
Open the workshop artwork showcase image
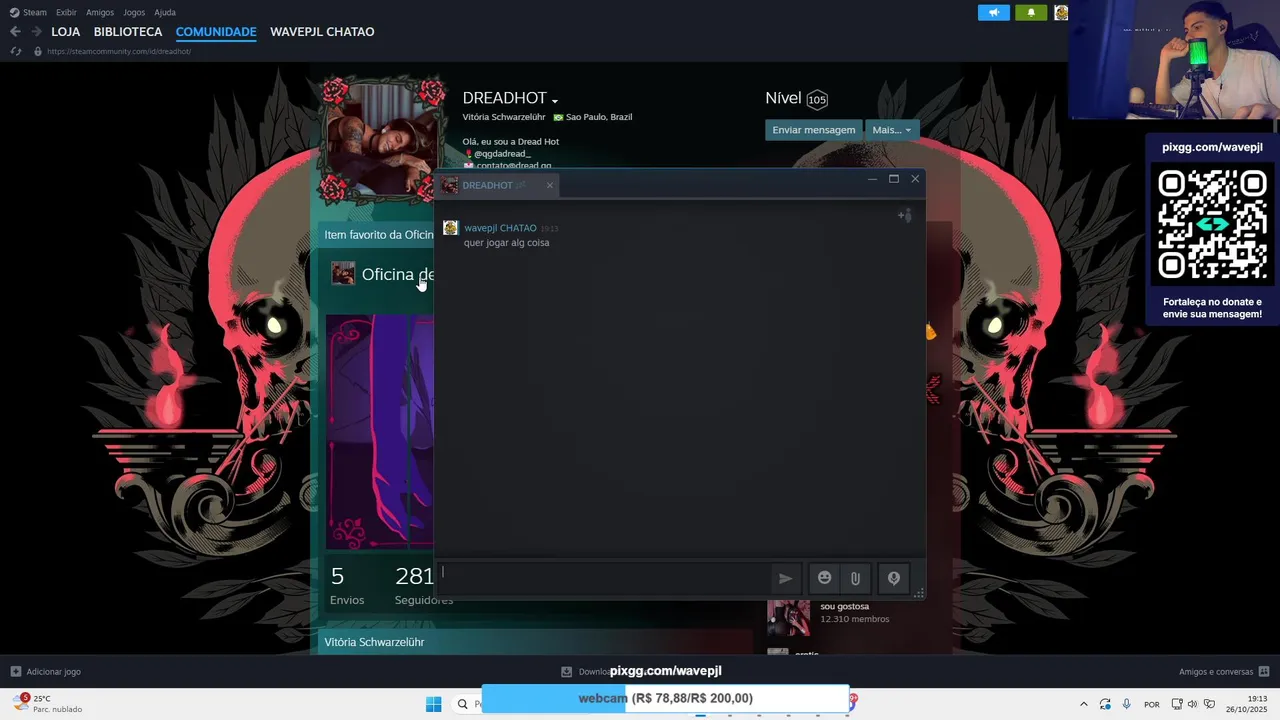[380, 431]
